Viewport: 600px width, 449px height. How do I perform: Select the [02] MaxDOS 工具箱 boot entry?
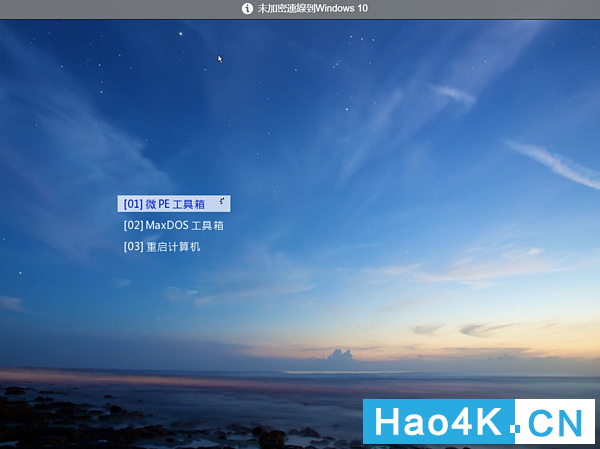pyautogui.click(x=174, y=225)
